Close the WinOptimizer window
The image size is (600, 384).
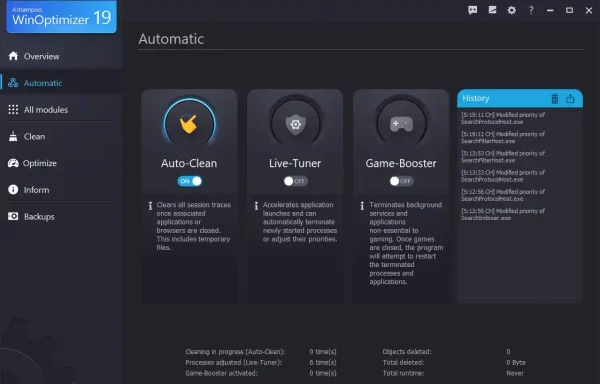[589, 11]
